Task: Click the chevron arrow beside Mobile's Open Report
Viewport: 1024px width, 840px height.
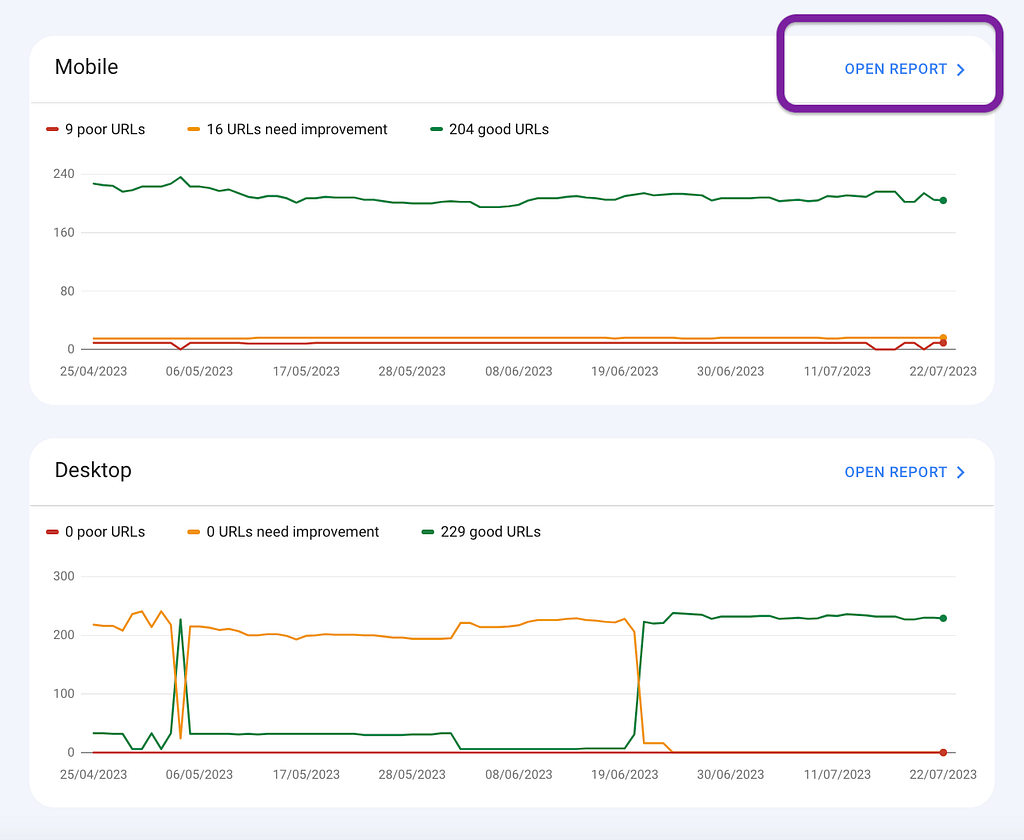Action: coord(961,70)
